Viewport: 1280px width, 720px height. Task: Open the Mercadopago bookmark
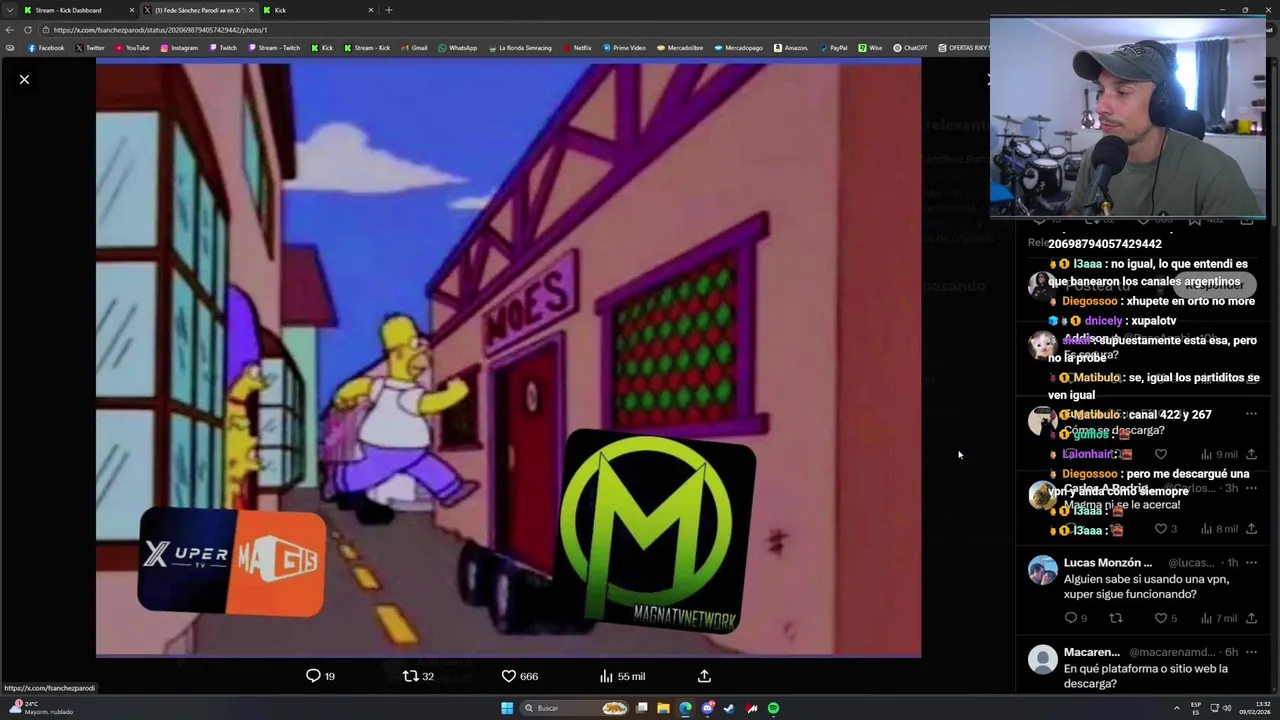(x=738, y=48)
